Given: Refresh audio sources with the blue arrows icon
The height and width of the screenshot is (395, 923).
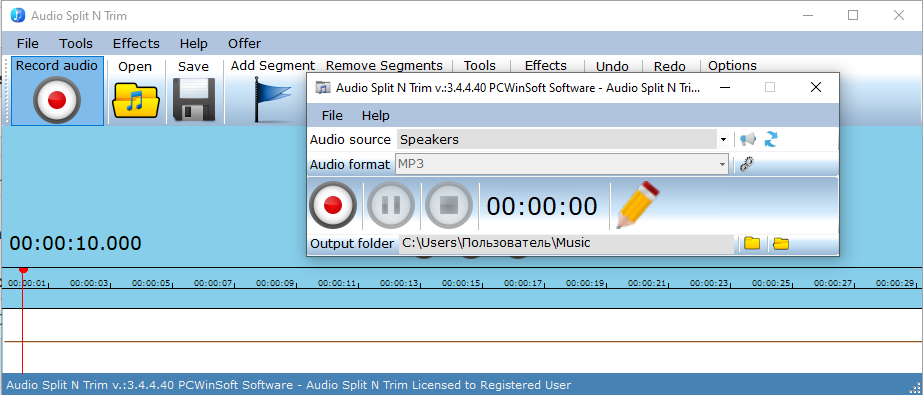Looking at the screenshot, I should [771, 140].
